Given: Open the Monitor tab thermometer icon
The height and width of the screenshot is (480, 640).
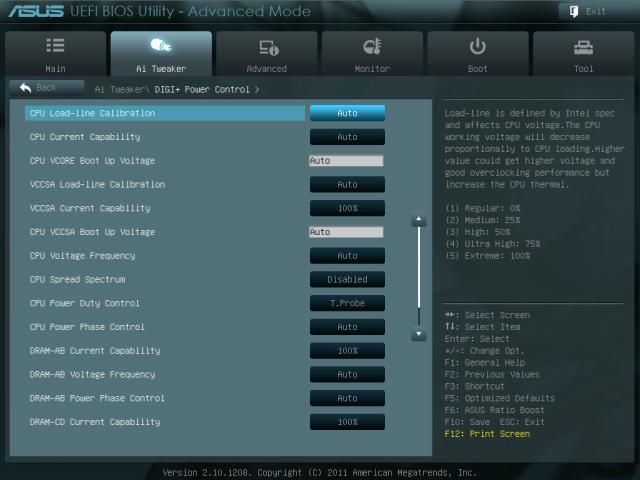Looking at the screenshot, I should click(x=372, y=47).
